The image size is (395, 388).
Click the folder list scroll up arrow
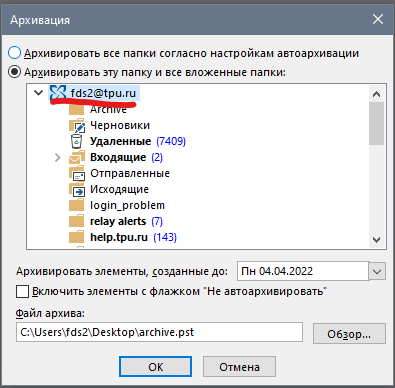(x=377, y=94)
